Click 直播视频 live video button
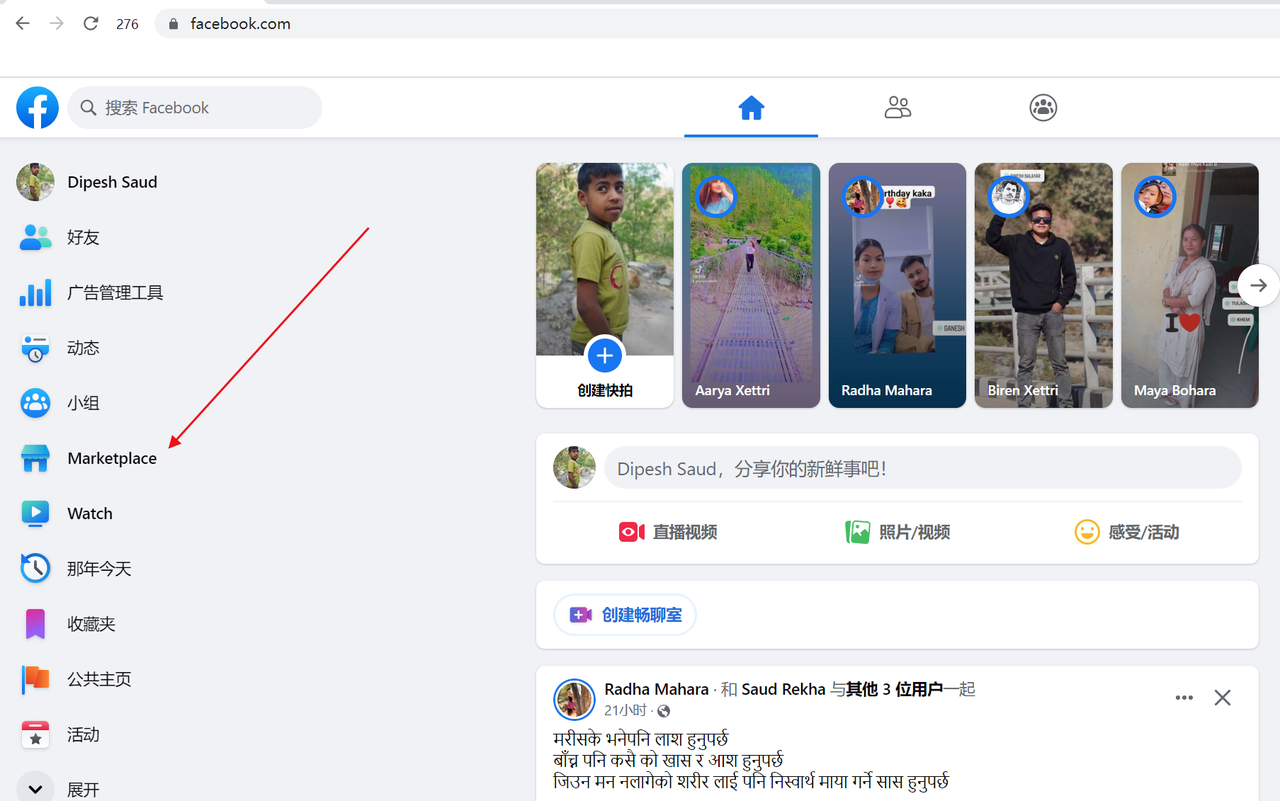This screenshot has width=1280, height=801. click(667, 532)
